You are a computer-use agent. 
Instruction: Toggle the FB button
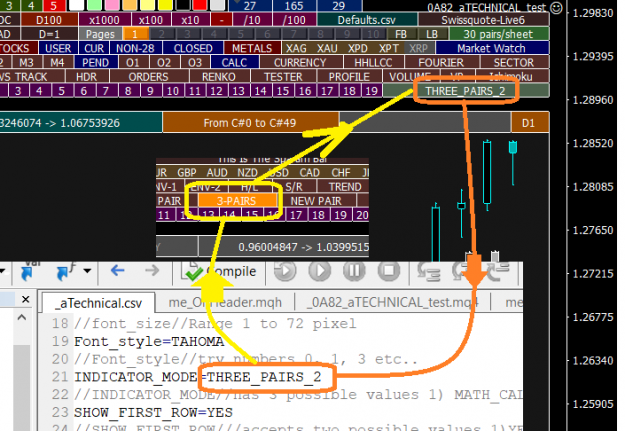coord(401,34)
